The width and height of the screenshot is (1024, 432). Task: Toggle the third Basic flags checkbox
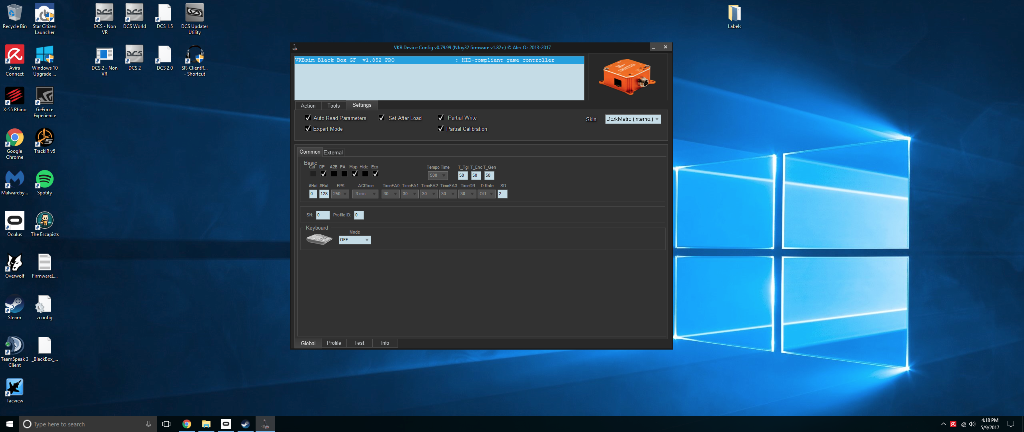334,174
